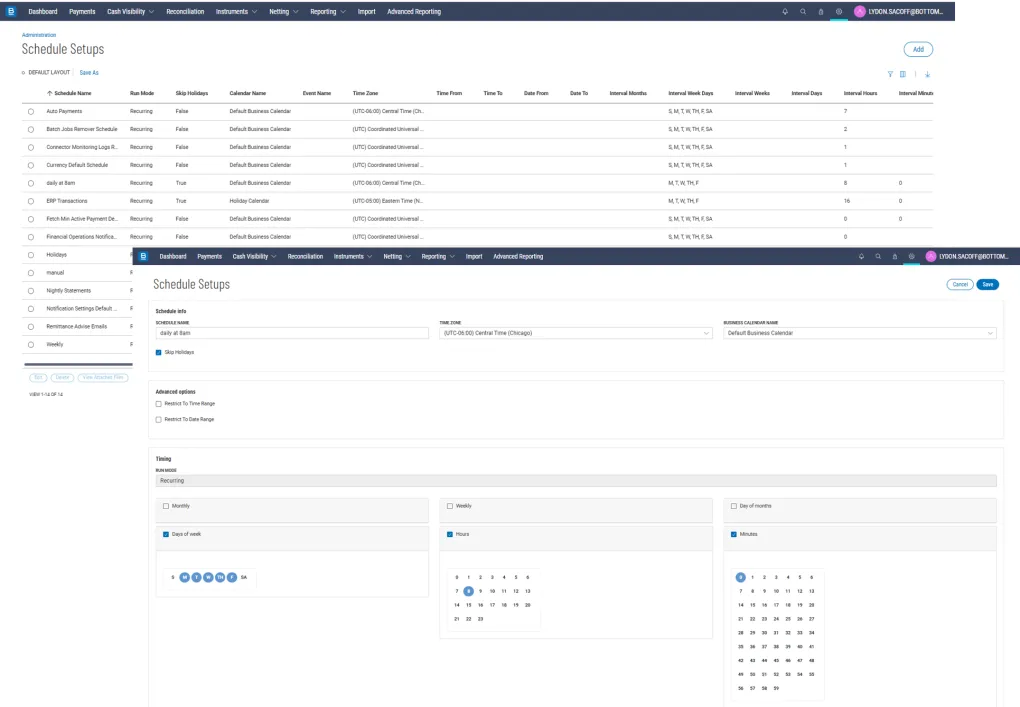Image resolution: width=1020 pixels, height=707 pixels.
Task: Open Advanced Reporting in the topmost navigation bar
Action: point(413,12)
